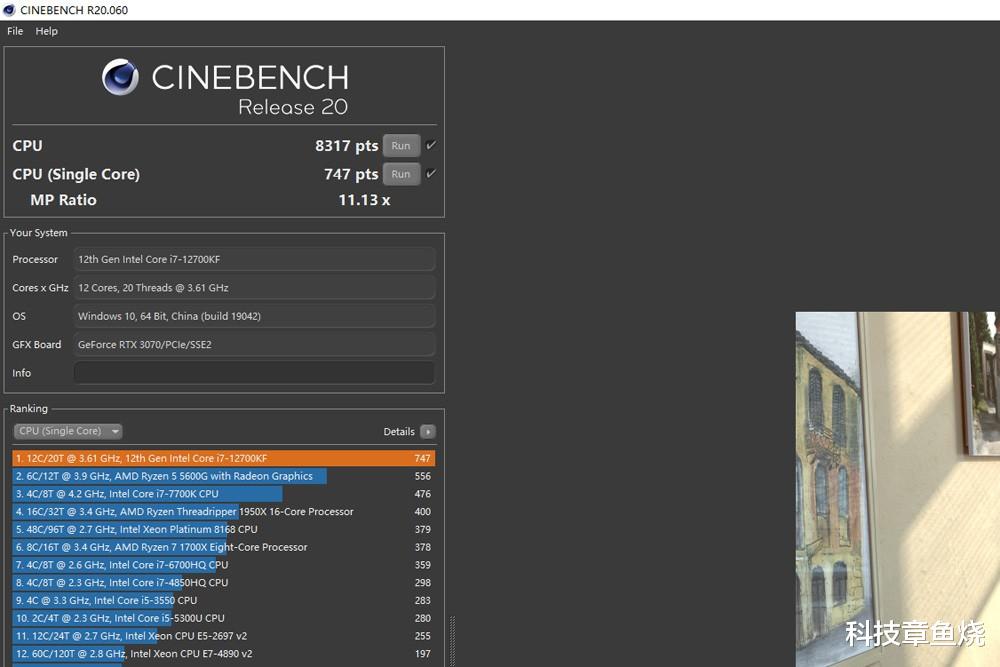Run the CPU multi-core benchmark

pos(401,145)
